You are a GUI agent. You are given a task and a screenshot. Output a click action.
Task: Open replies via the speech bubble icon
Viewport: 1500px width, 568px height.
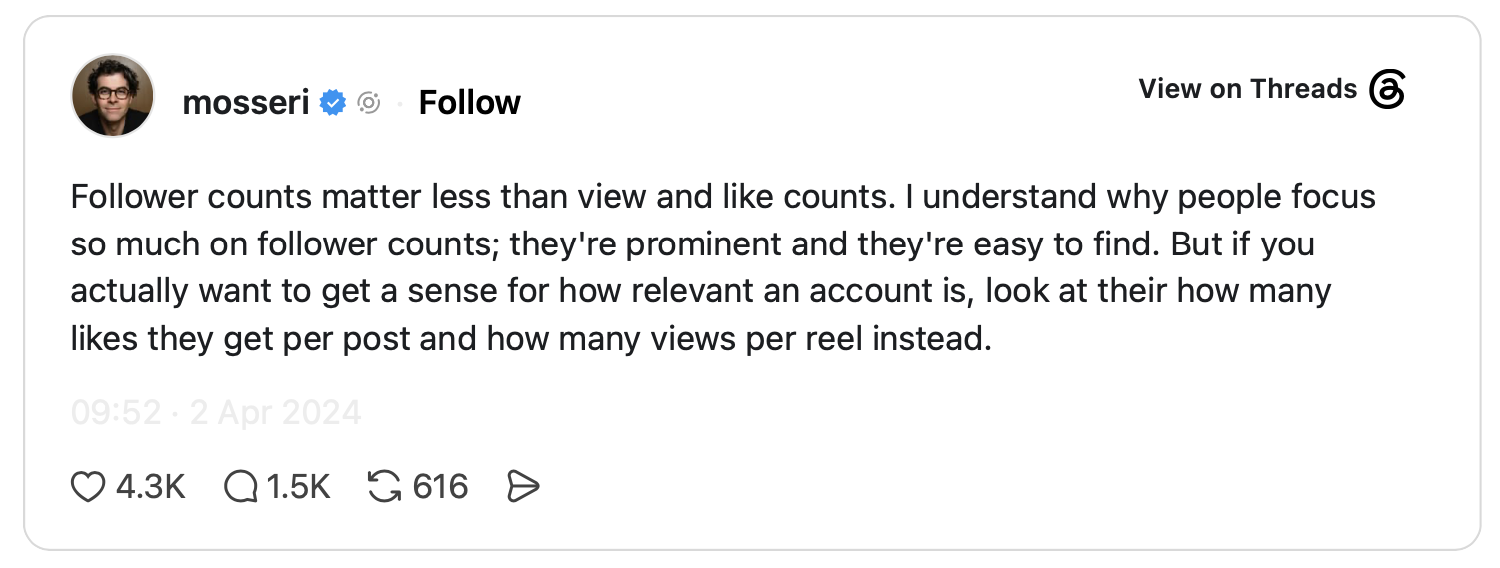pos(241,487)
